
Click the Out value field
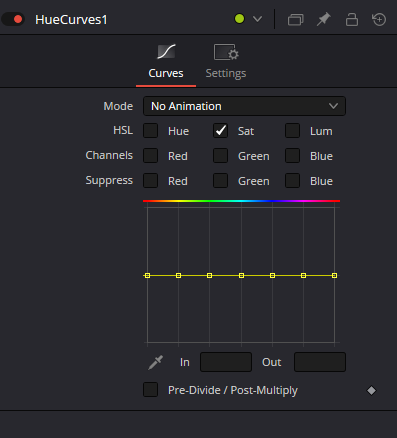[320, 362]
